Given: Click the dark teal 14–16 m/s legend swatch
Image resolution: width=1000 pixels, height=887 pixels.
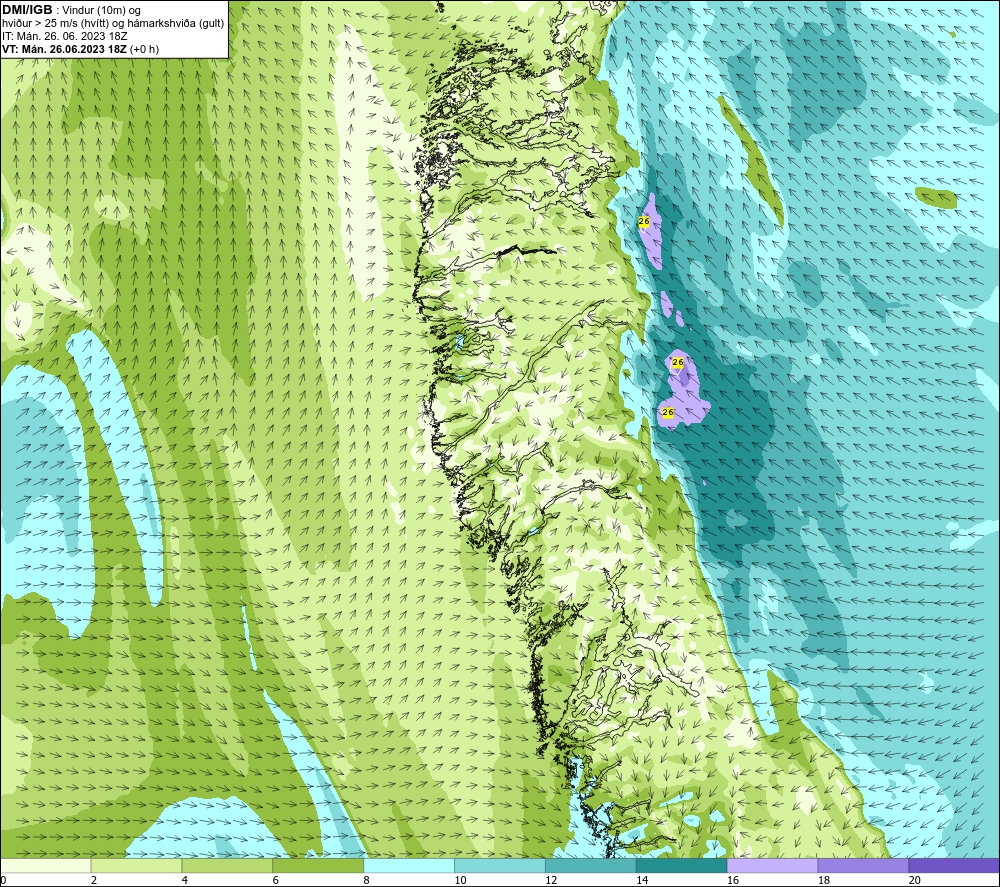Looking at the screenshot, I should coord(682,865).
